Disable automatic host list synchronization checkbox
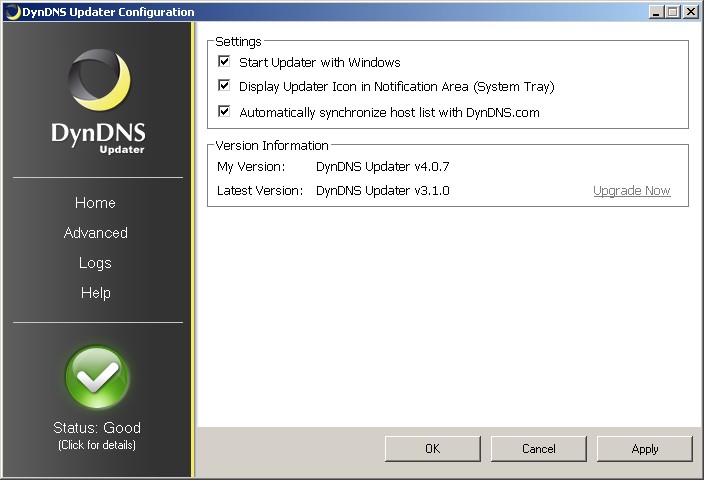This screenshot has height=480, width=704. (x=224, y=111)
